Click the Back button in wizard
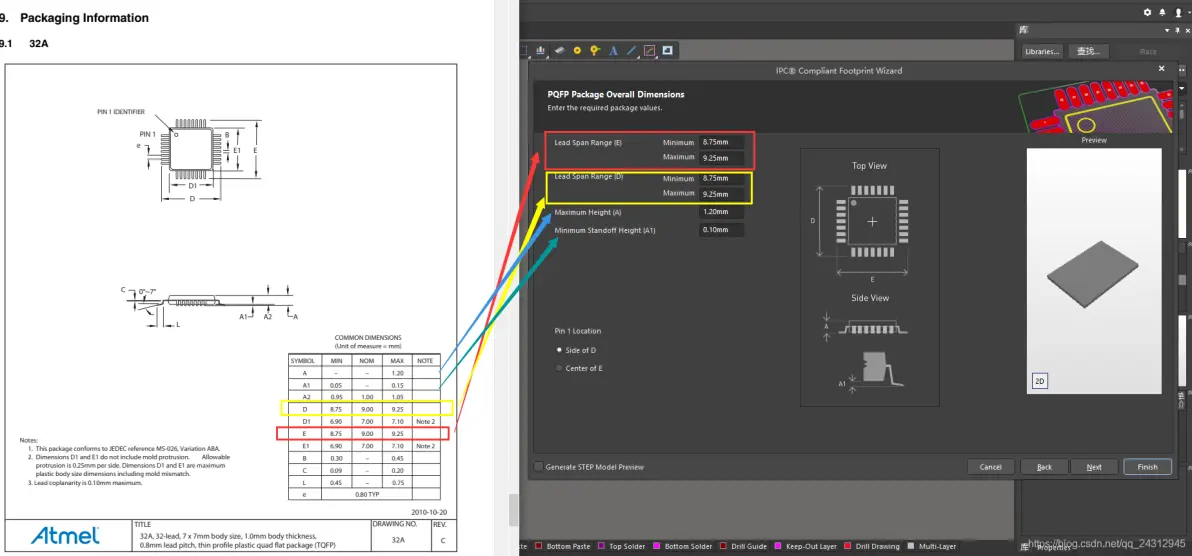The height and width of the screenshot is (556, 1192). click(1045, 467)
